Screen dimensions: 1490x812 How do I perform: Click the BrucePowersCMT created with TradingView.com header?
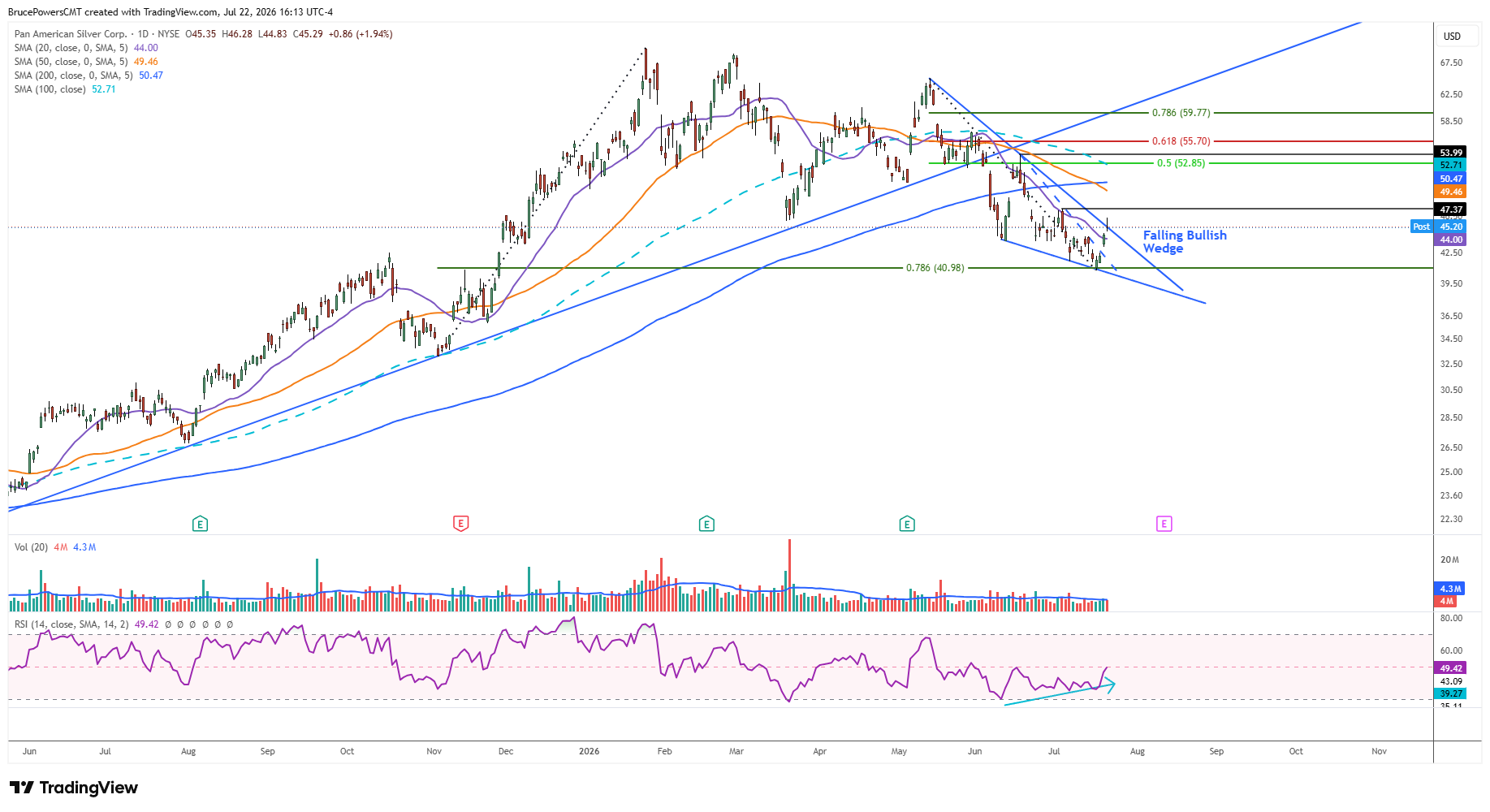coord(170,12)
